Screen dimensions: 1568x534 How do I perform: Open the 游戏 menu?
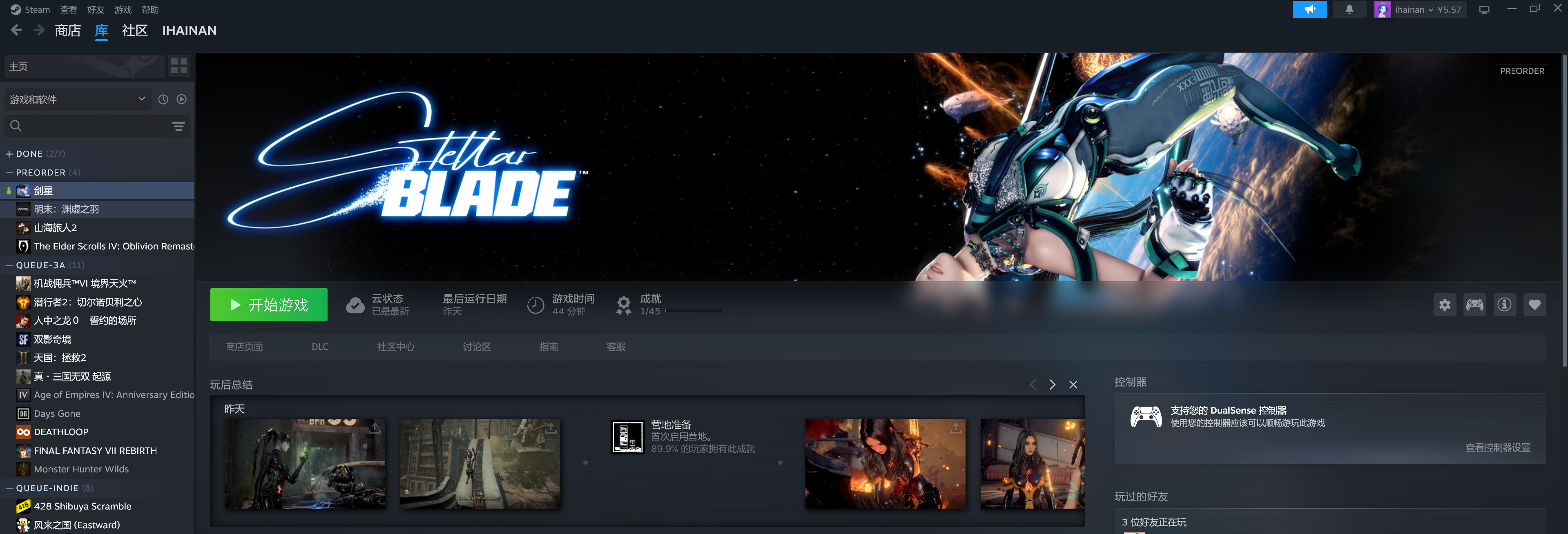tap(123, 10)
